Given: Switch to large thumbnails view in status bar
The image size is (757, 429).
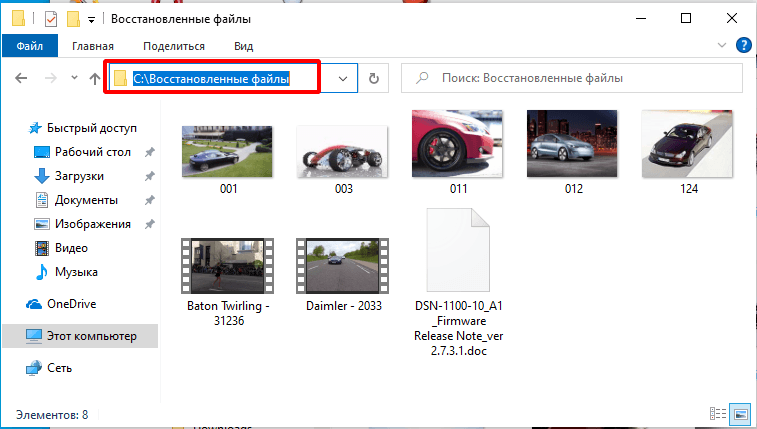Looking at the screenshot, I should pyautogui.click(x=741, y=414).
